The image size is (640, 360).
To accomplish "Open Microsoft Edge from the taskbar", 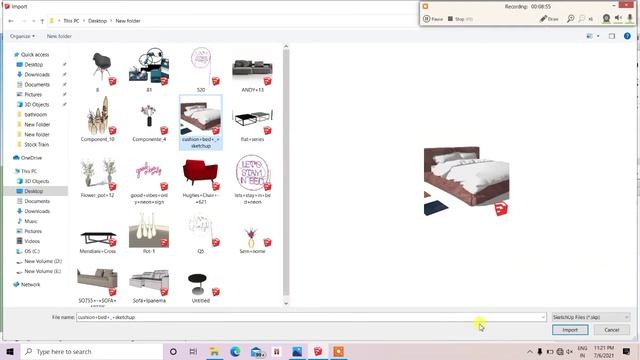I will 235,351.
